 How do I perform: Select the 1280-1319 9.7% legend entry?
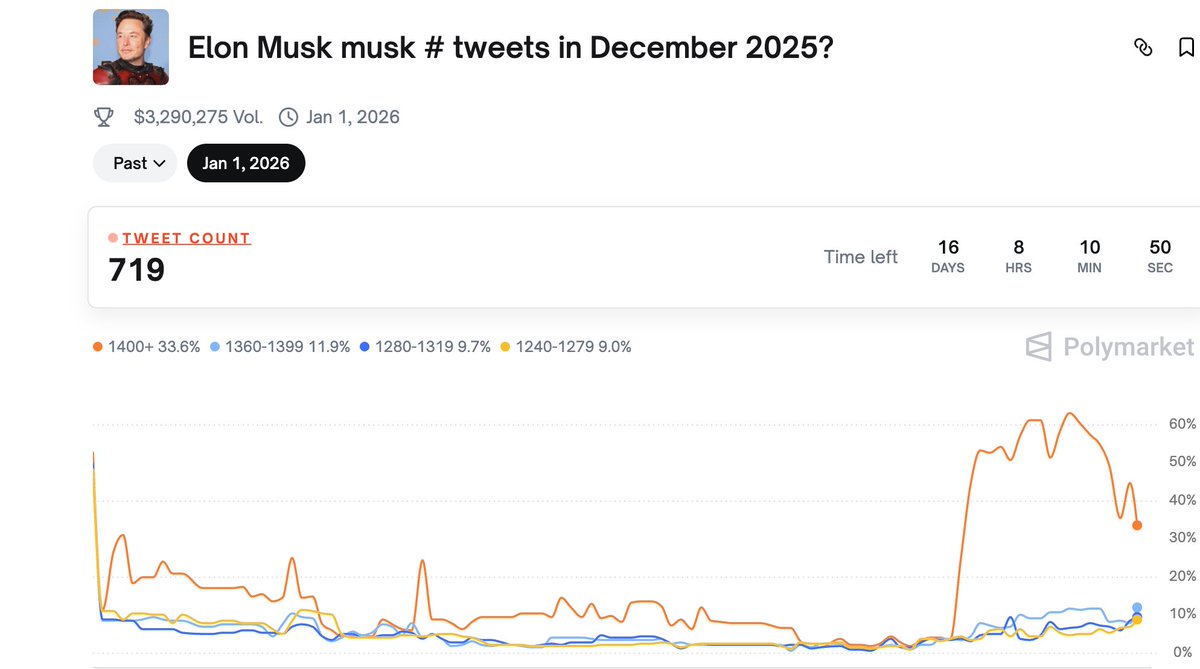(x=424, y=347)
